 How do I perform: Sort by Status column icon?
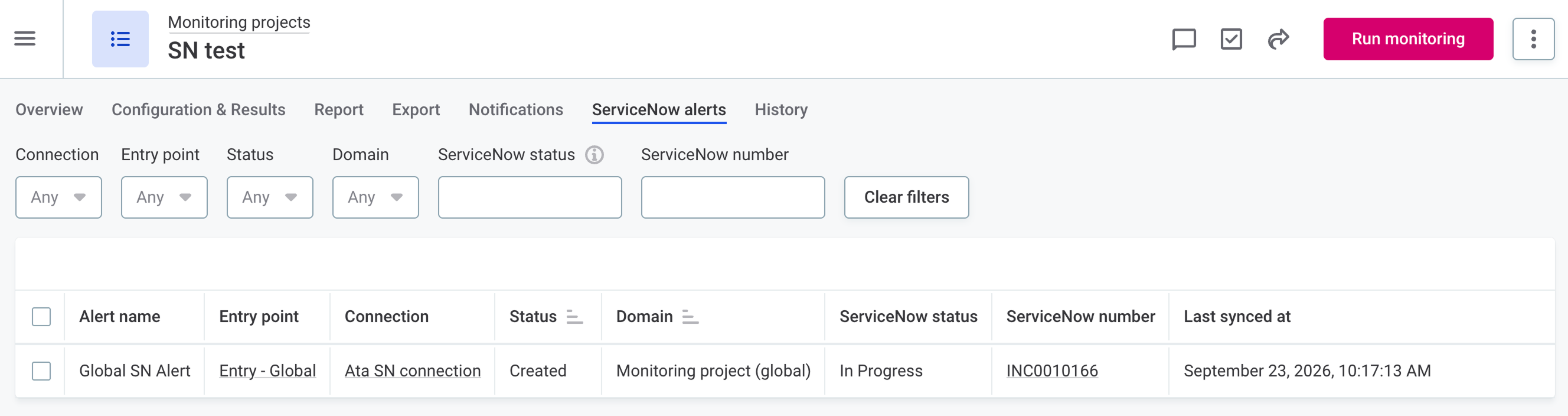click(x=574, y=317)
